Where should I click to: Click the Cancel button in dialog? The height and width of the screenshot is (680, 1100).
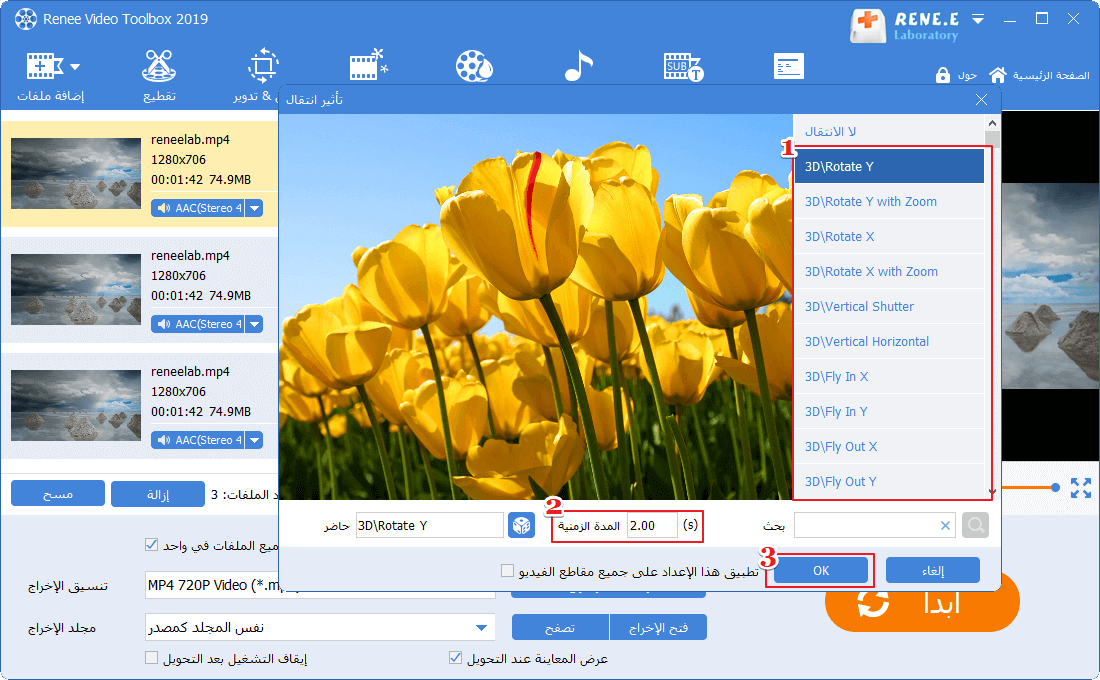coord(933,571)
